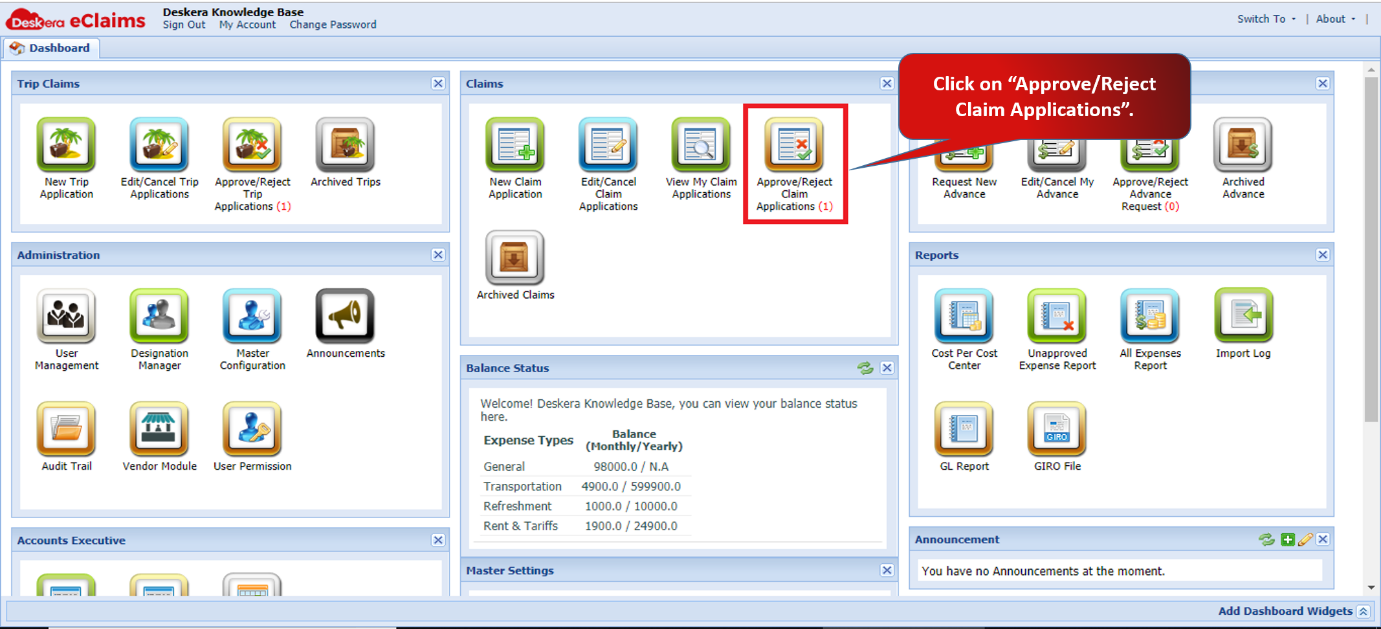The width and height of the screenshot is (1381, 629).
Task: Close the Accounts Executive widget
Action: click(x=438, y=540)
